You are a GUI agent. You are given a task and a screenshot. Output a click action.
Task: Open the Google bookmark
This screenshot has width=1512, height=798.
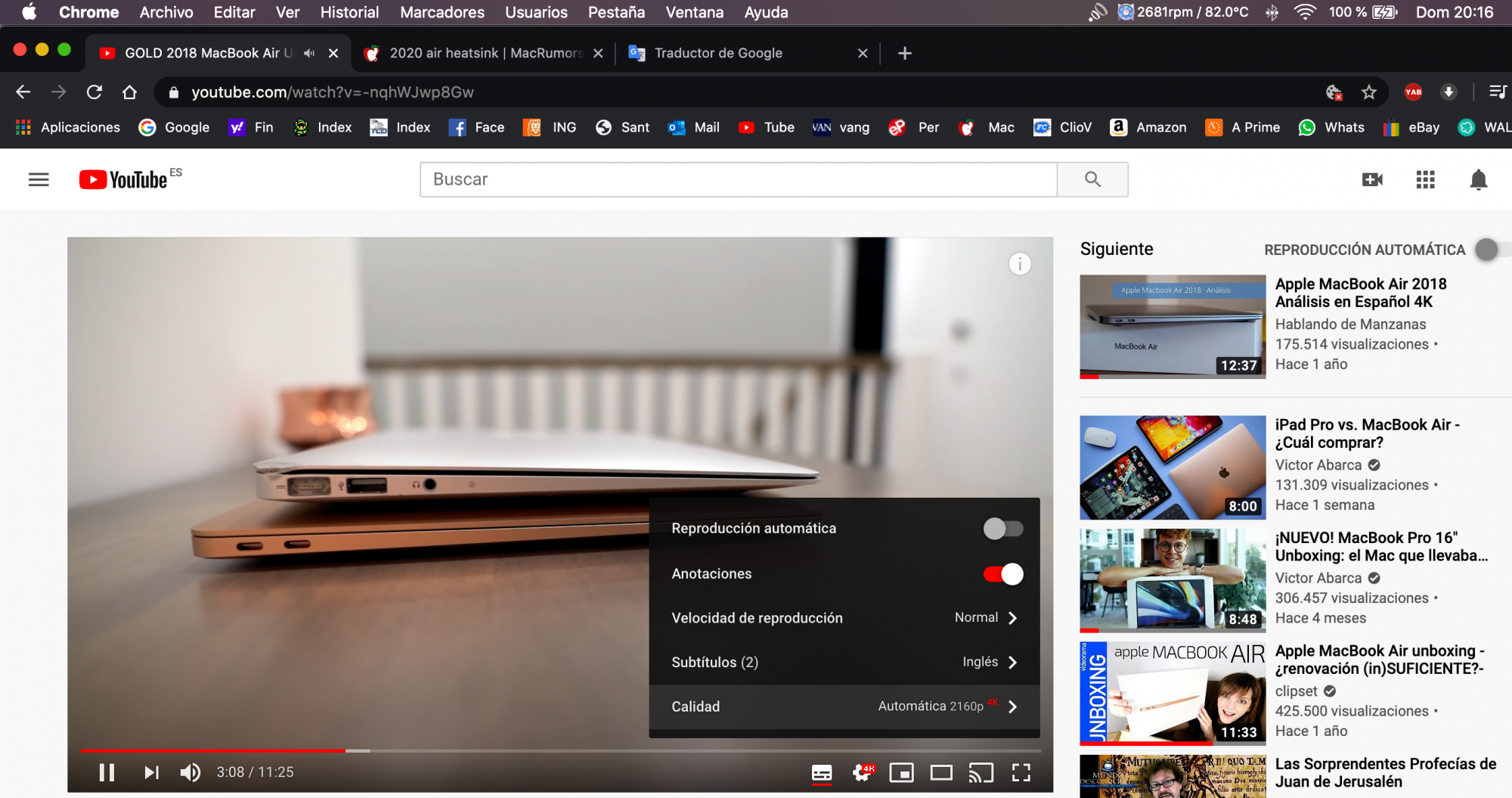(x=175, y=127)
